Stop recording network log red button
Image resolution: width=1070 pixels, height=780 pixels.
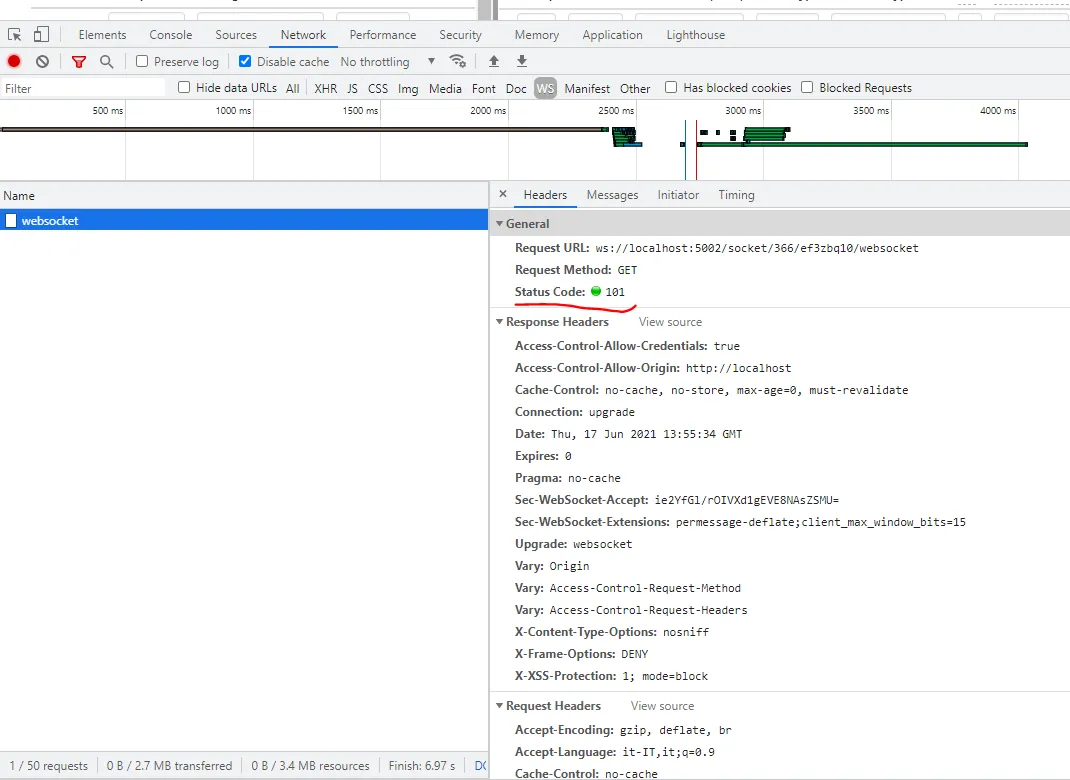click(x=14, y=61)
